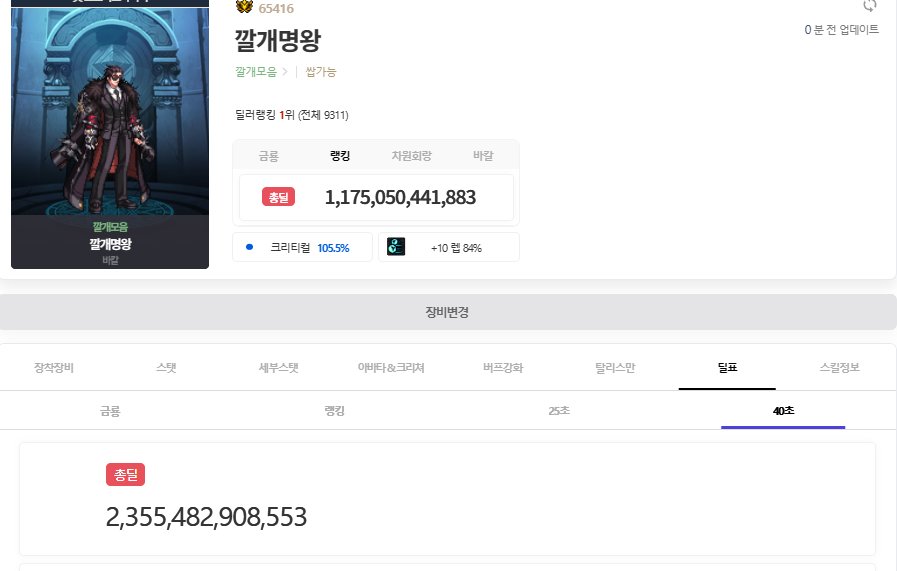Click the 딜러랭킹 1위 (전체 9311) text
897x571 pixels.
[x=292, y=115]
